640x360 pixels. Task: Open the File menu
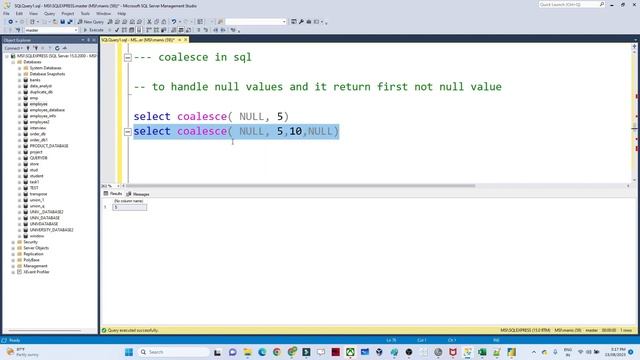7,13
